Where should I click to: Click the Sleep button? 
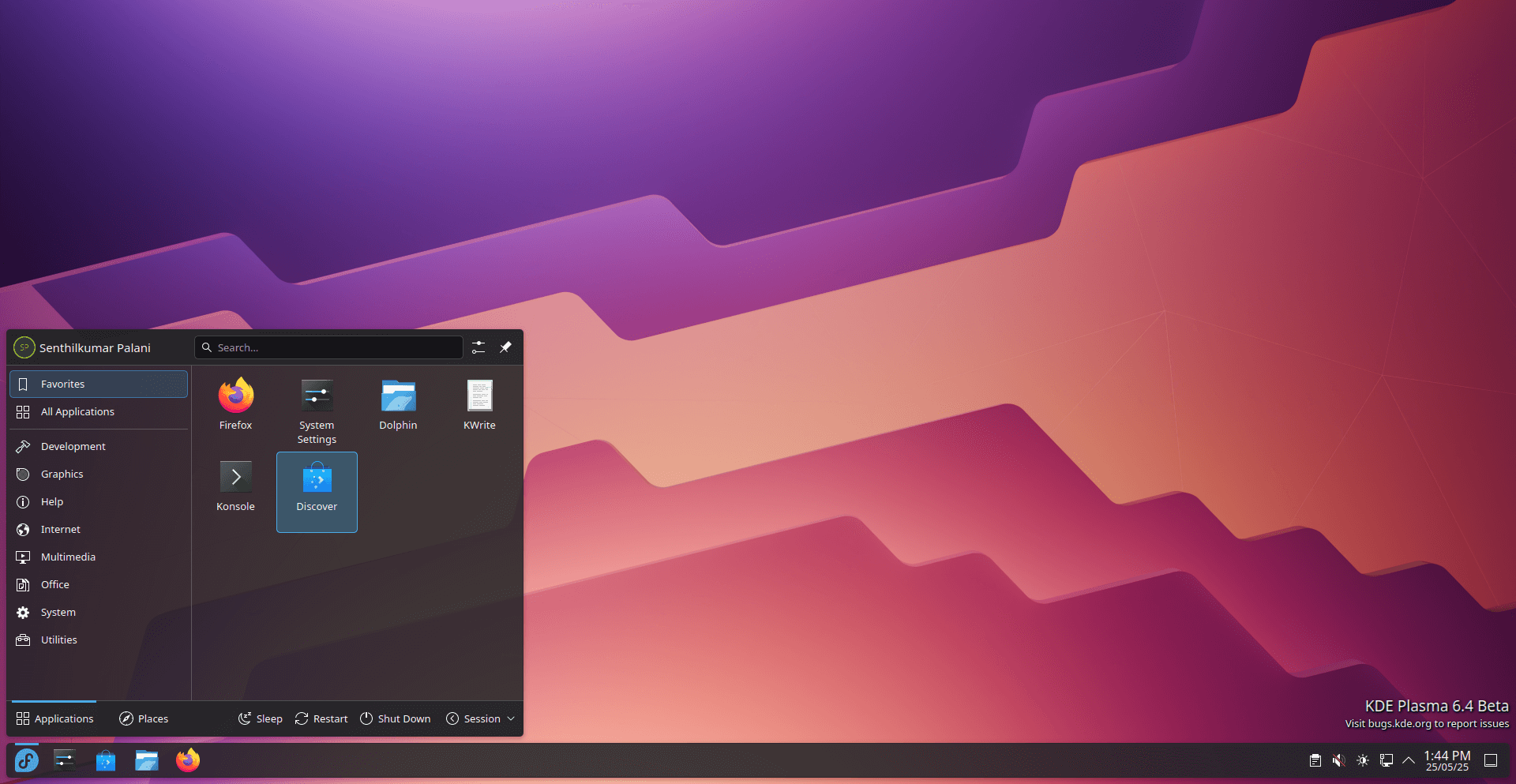(261, 718)
